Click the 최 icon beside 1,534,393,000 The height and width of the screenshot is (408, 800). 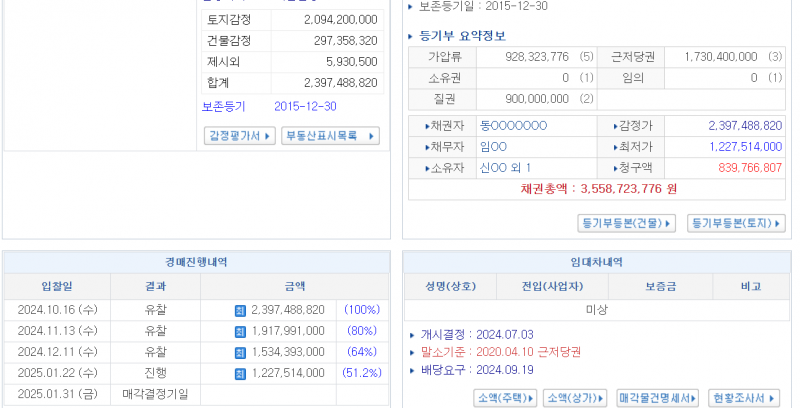(x=239, y=352)
